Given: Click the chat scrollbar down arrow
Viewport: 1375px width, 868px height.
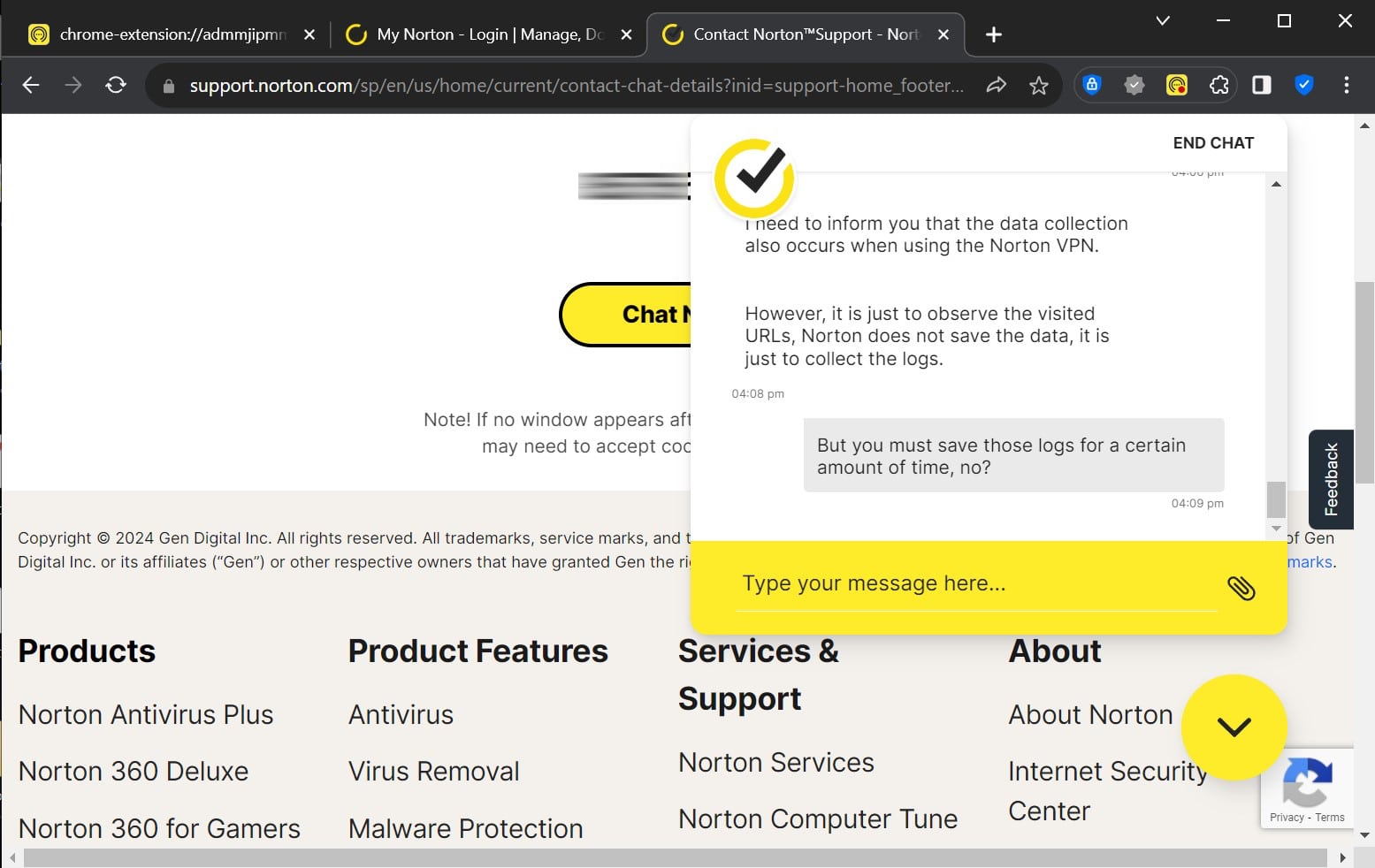Looking at the screenshot, I should 1276,529.
